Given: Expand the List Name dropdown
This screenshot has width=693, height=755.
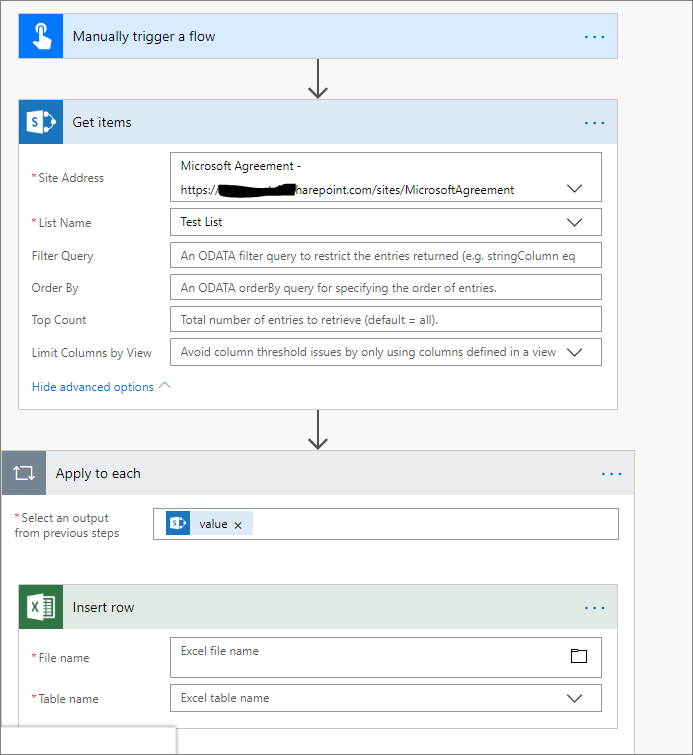Looking at the screenshot, I should tap(575, 222).
